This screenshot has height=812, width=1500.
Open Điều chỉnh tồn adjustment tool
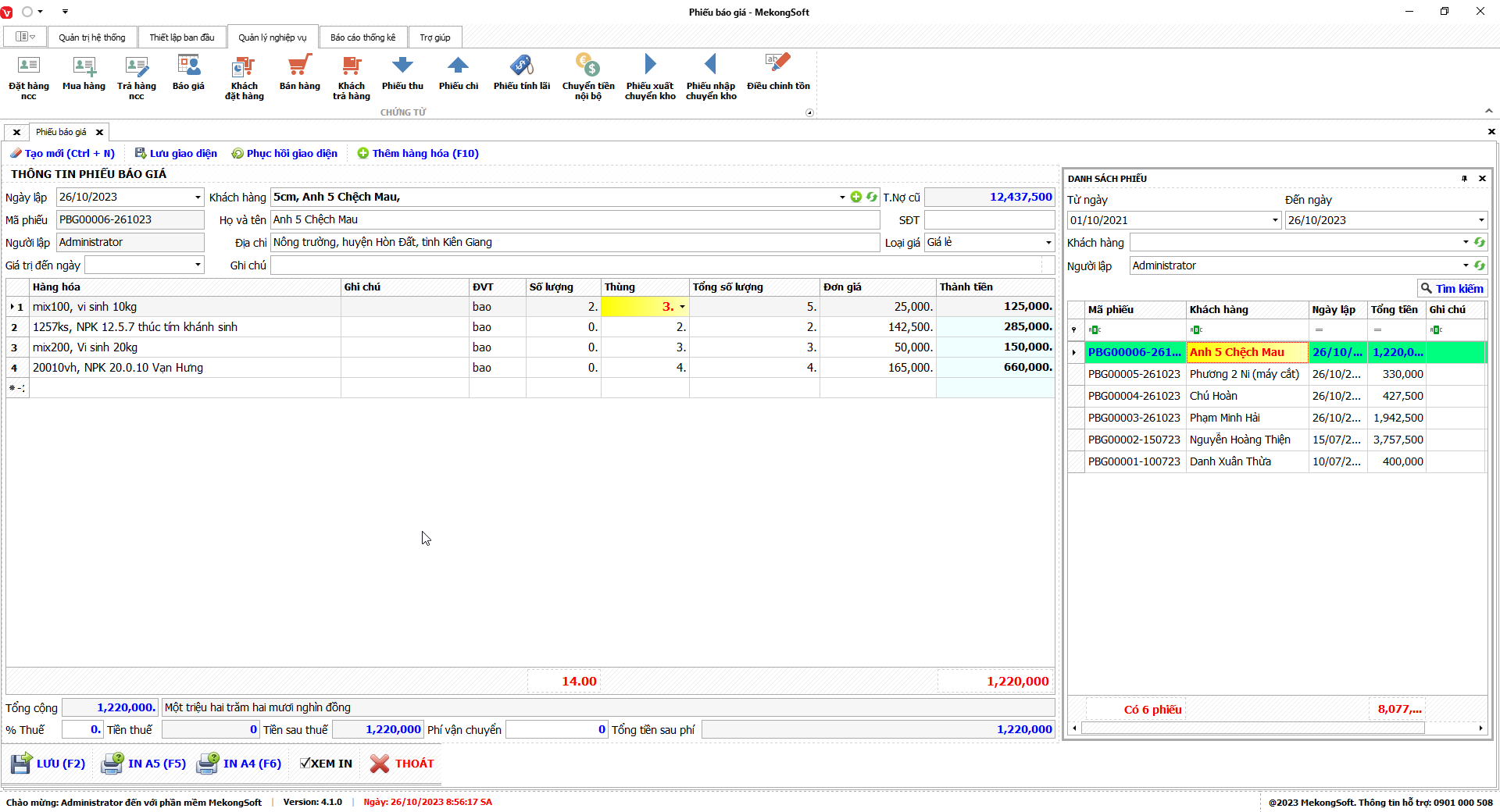pyautogui.click(x=777, y=73)
